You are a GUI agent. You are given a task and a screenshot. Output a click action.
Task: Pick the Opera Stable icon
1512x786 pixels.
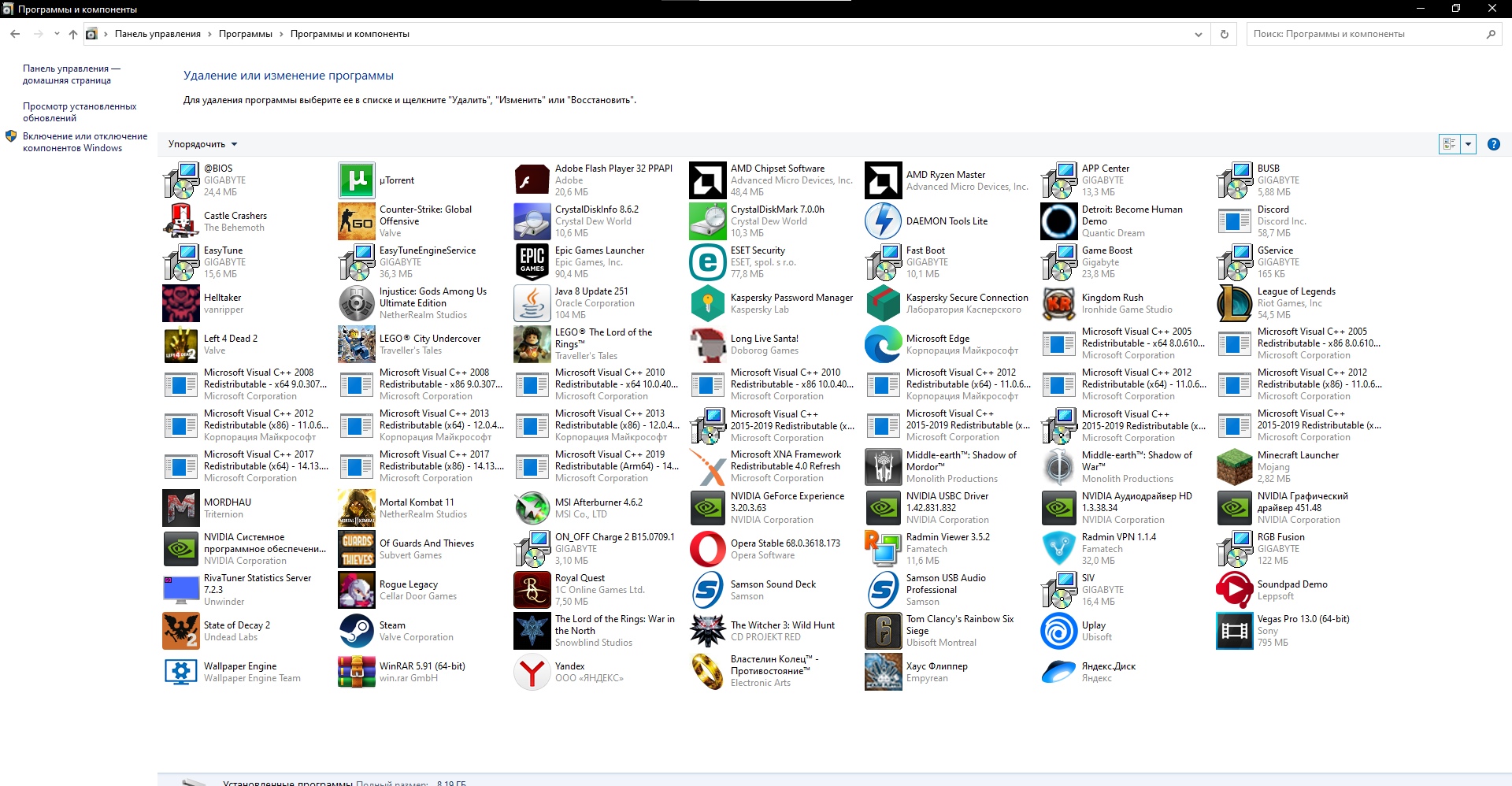pyautogui.click(x=708, y=549)
